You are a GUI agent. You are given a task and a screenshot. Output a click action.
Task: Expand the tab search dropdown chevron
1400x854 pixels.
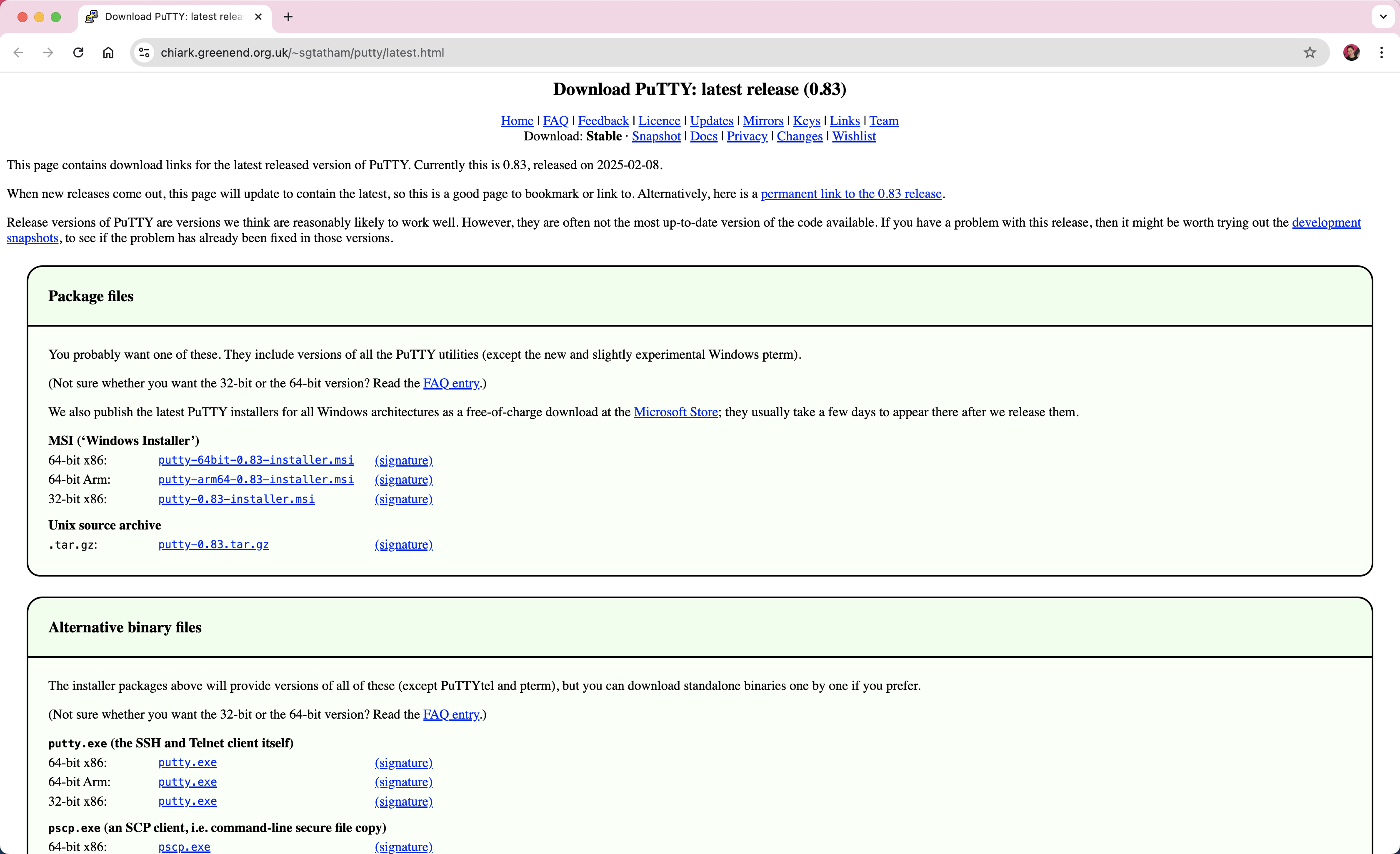1382,17
